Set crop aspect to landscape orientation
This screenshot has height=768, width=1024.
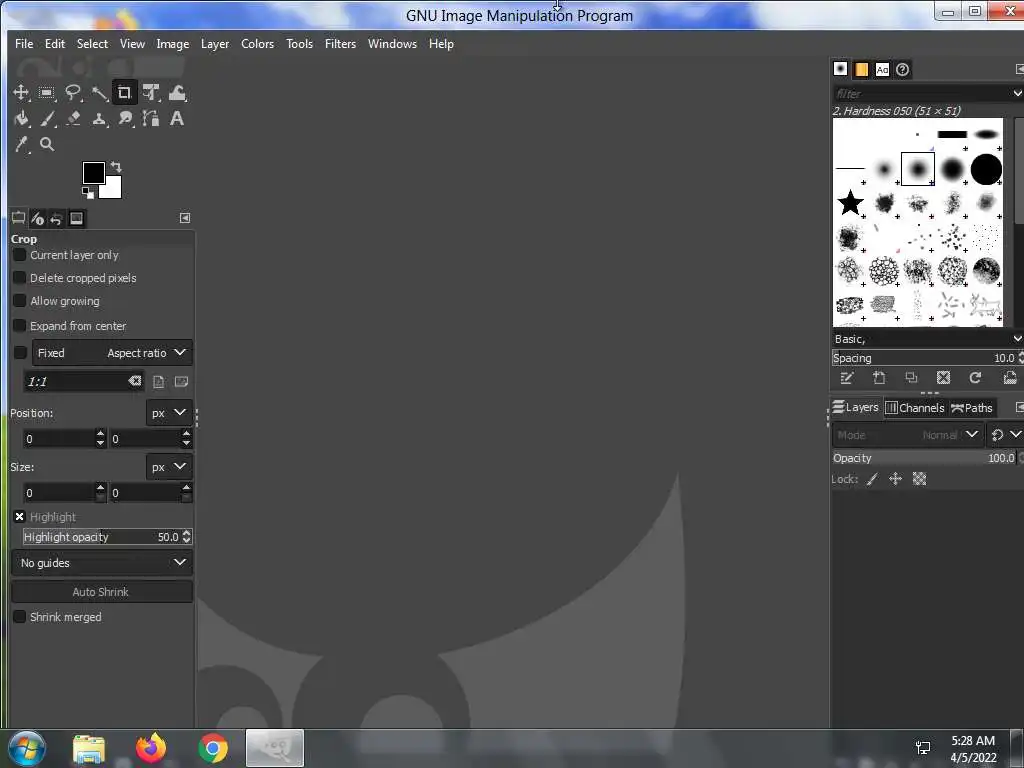click(181, 381)
